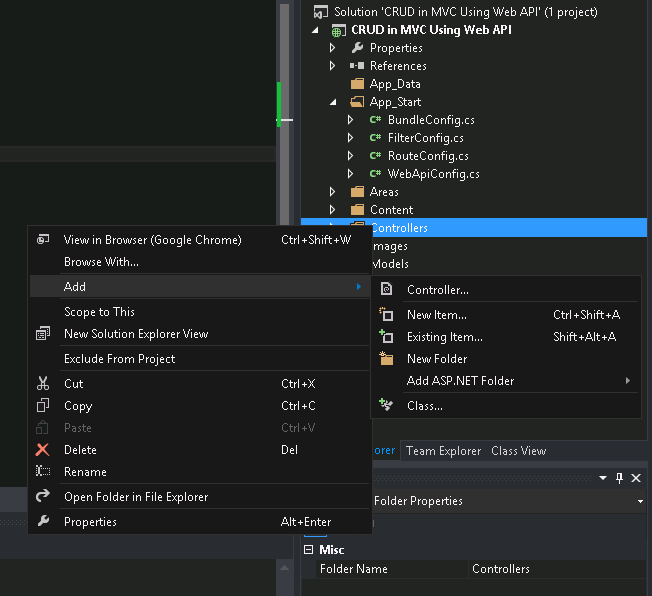This screenshot has width=652, height=596.
Task: Expand WebApiConfig.cs node
Action: (x=351, y=173)
